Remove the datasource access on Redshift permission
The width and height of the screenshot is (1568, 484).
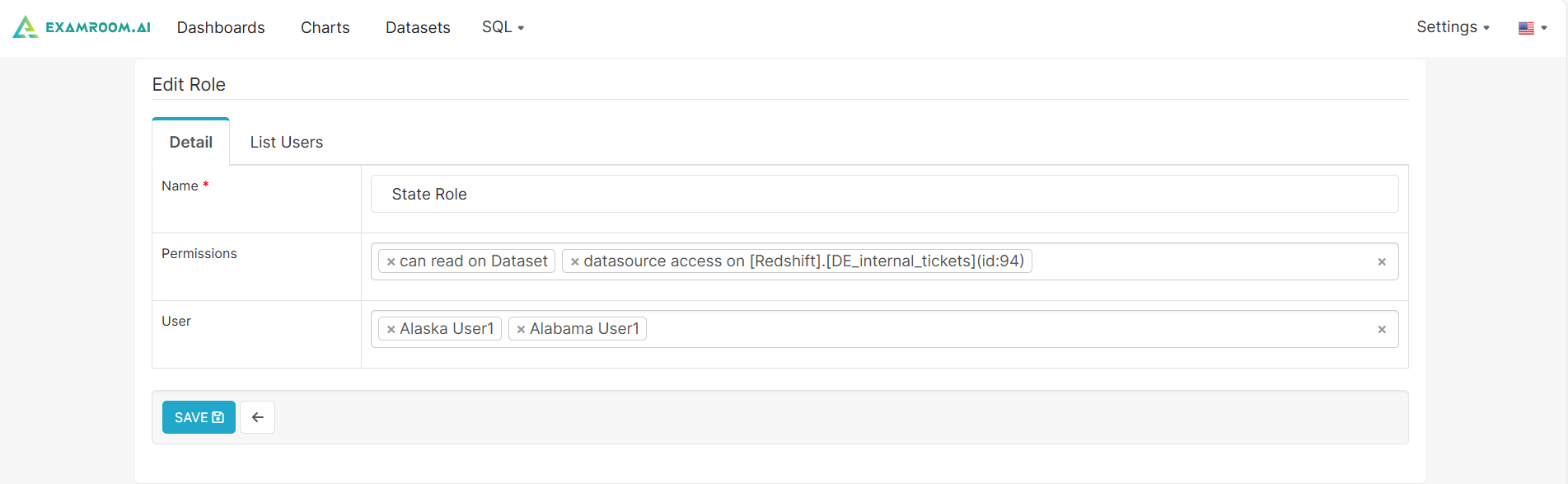[x=575, y=261]
